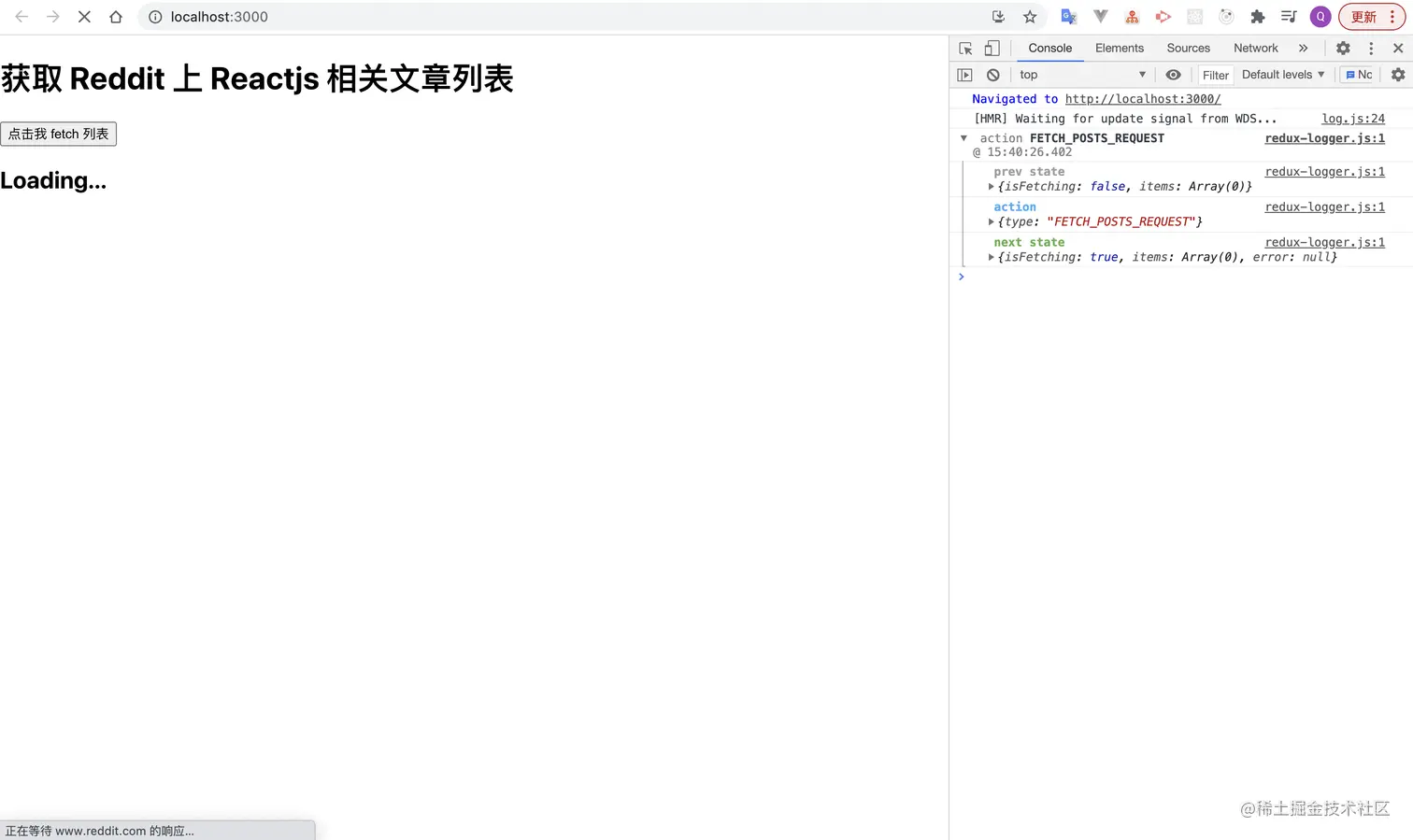Viewport: 1413px width, 840px height.
Task: Go to the browser home page icon
Action: (116, 17)
